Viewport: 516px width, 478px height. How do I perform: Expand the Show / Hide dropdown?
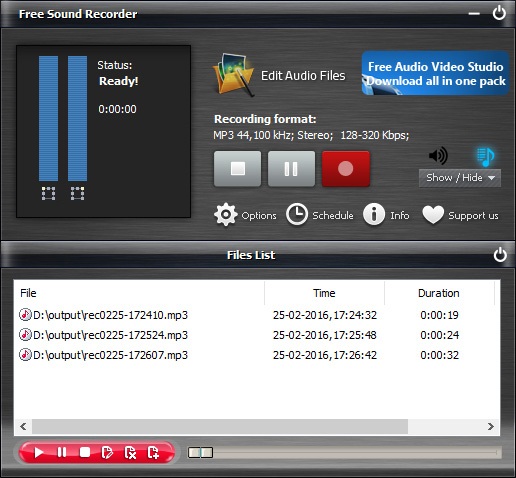tap(460, 178)
